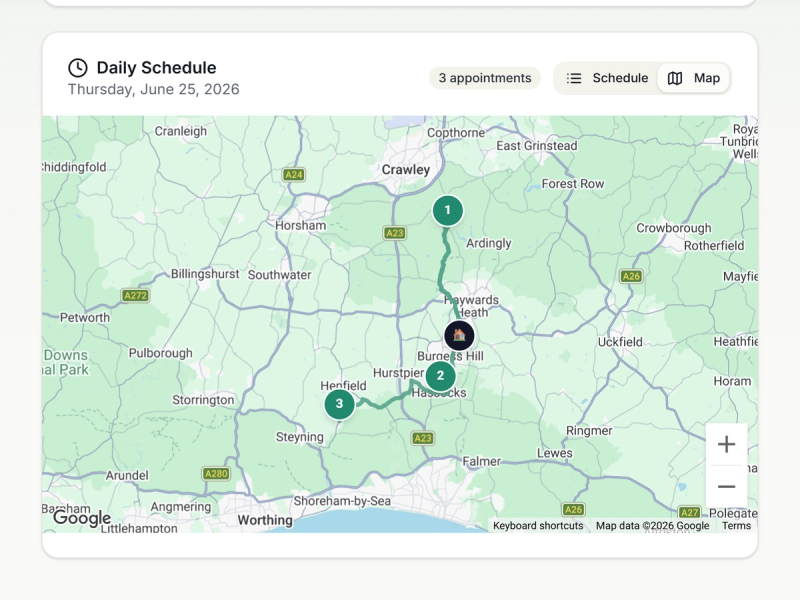The width and height of the screenshot is (800, 600).
Task: Click the Google logo on the map
Action: click(x=82, y=517)
